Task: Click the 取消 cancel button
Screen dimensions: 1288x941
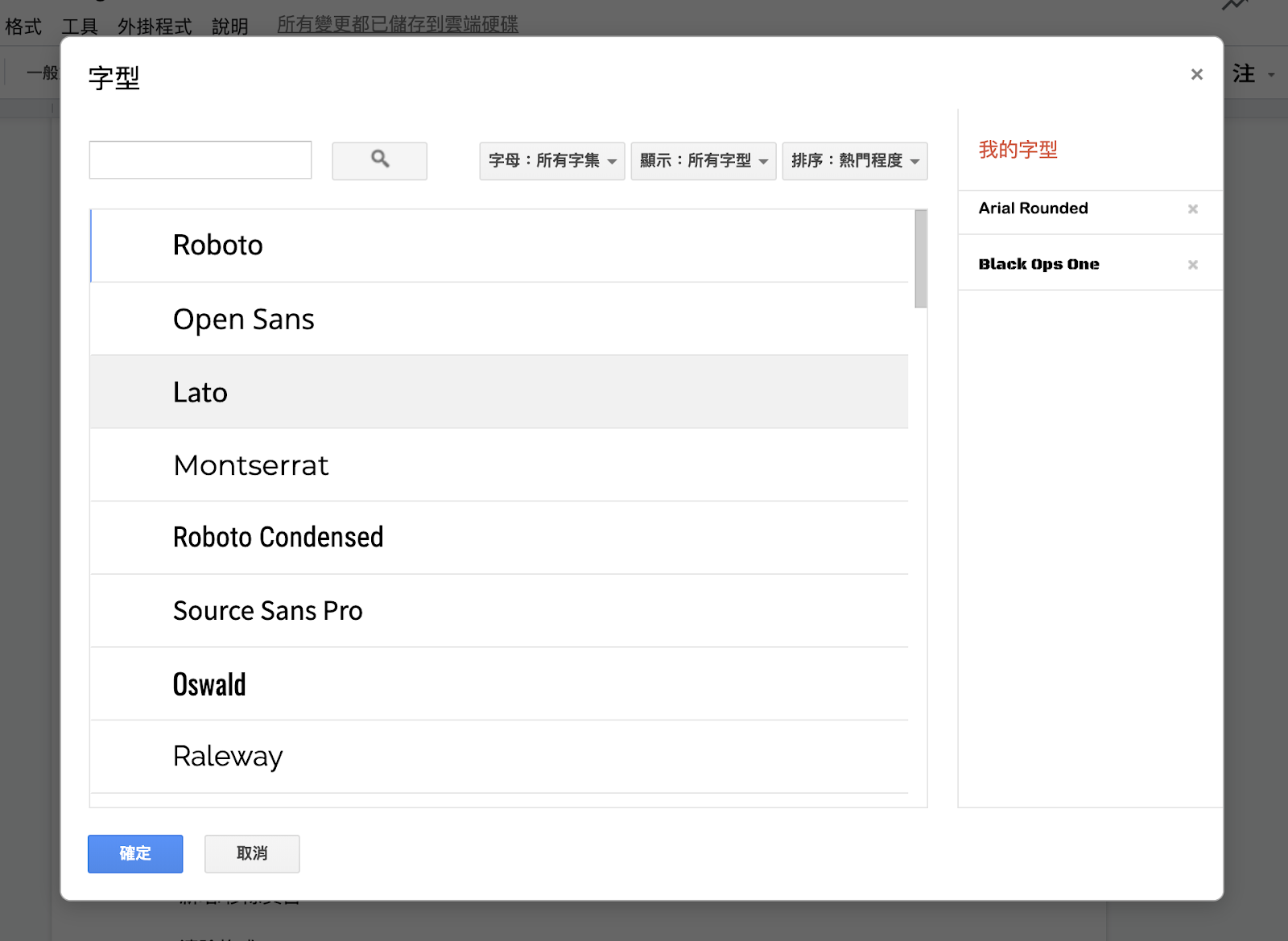Action: click(x=252, y=853)
